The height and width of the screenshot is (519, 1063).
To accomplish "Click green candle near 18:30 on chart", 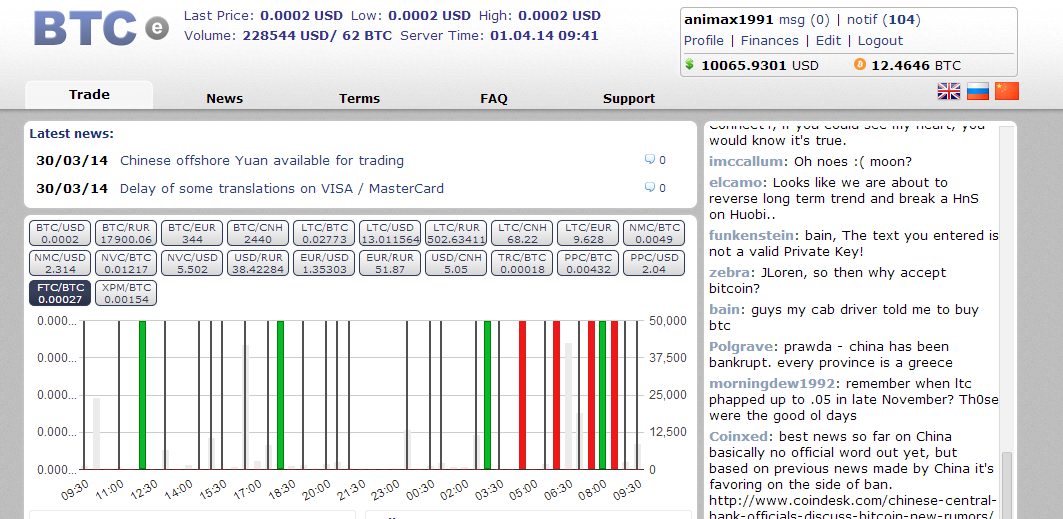I will tap(281, 395).
